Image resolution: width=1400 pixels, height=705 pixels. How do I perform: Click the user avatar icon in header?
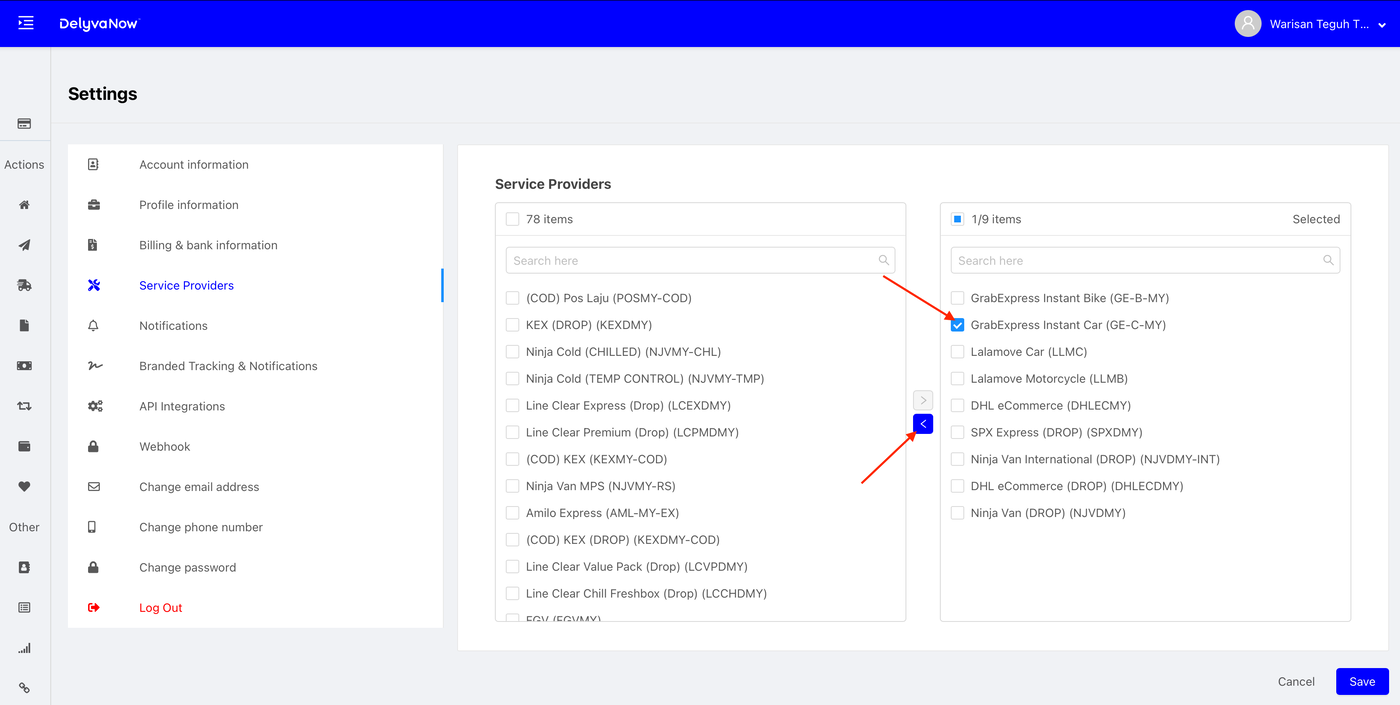(x=1247, y=24)
